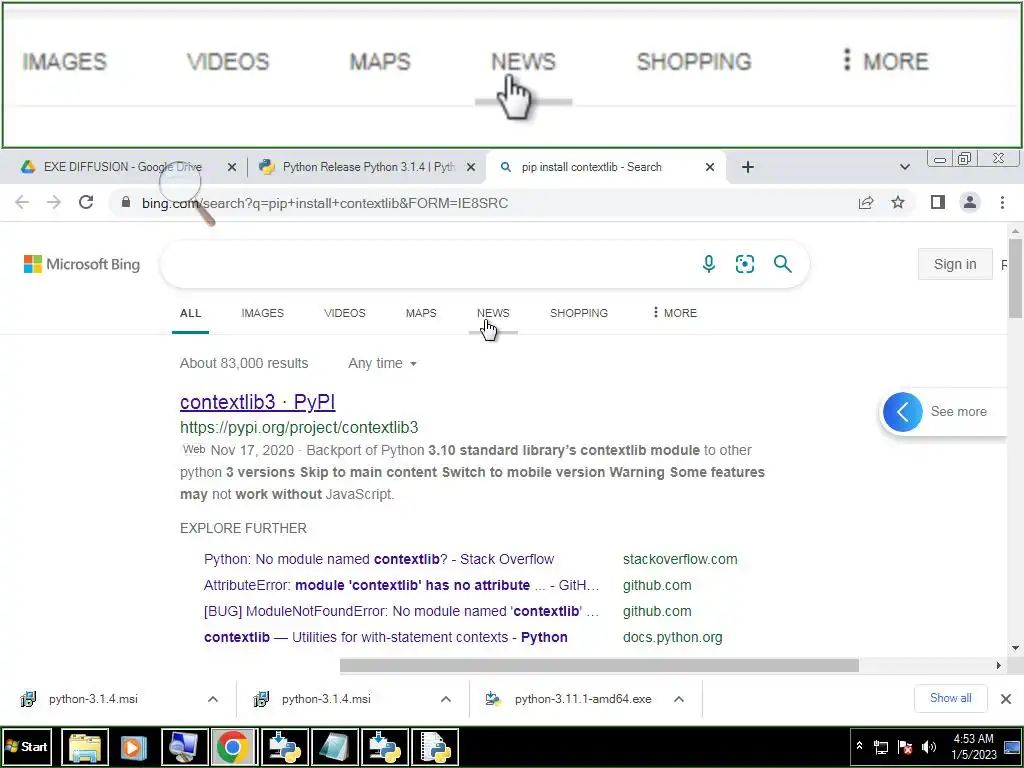The width and height of the screenshot is (1024, 768).
Task: Select the VIDEOS search tab
Action: click(x=345, y=313)
